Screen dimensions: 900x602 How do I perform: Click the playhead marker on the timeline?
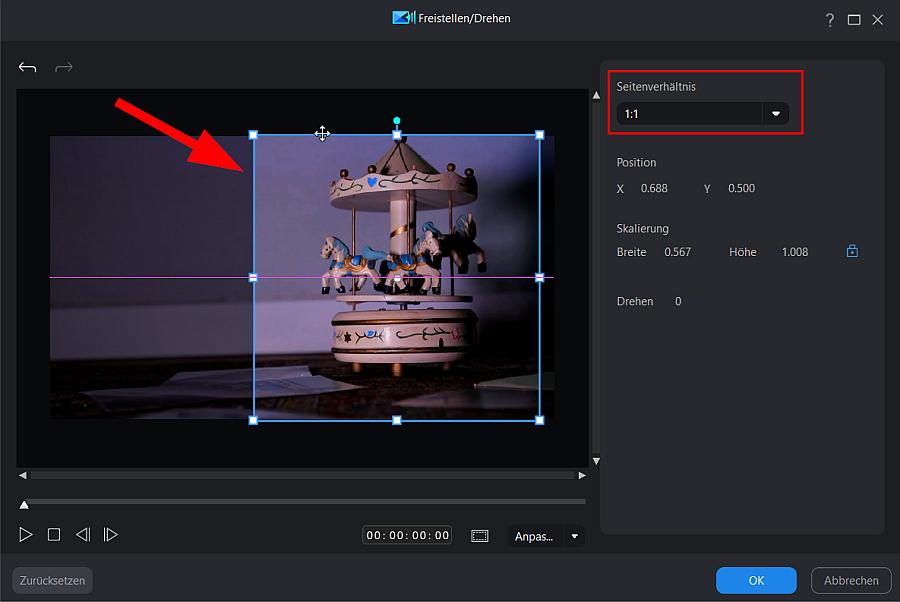24,505
